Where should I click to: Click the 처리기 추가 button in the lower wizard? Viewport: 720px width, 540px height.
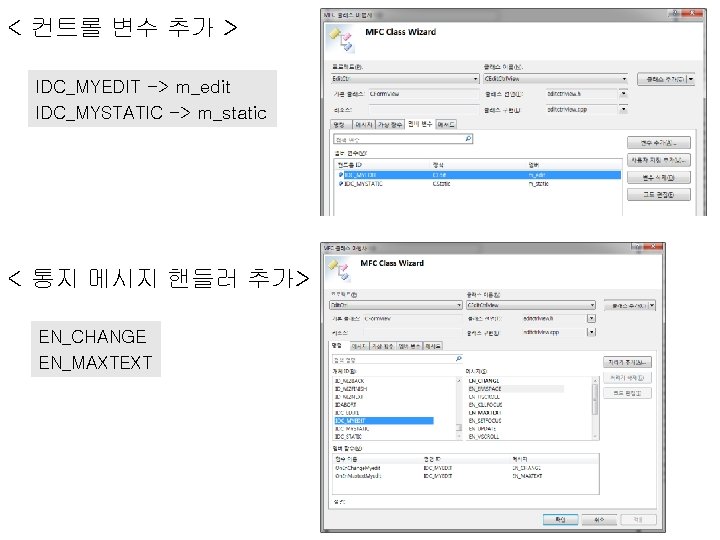point(627,362)
